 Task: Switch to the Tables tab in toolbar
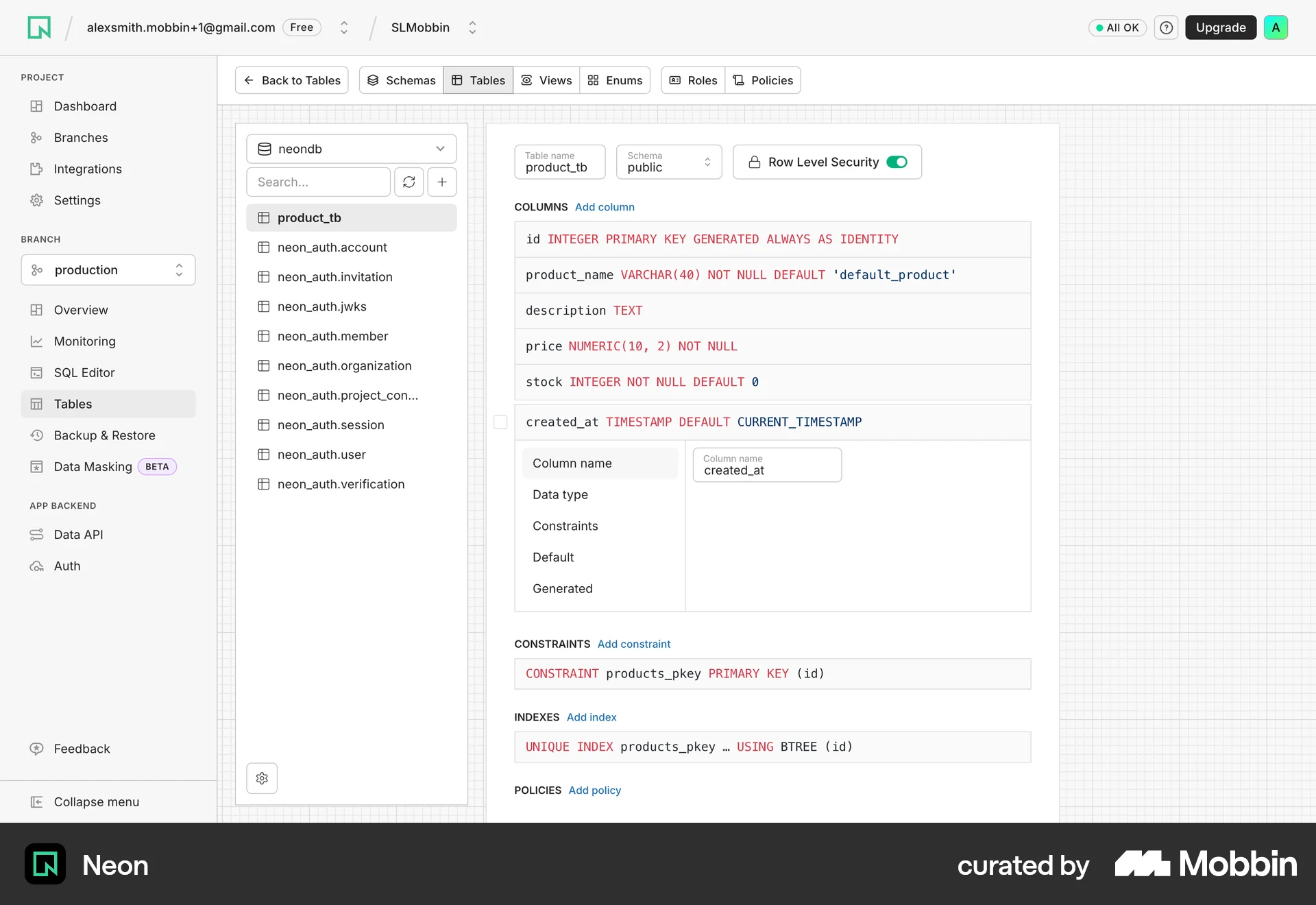tap(478, 80)
